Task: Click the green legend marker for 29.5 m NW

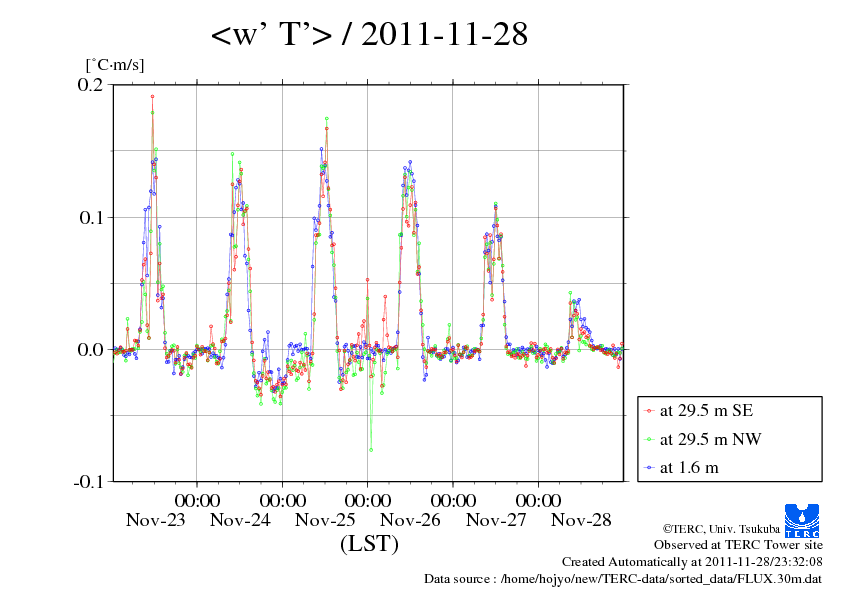Action: tap(649, 440)
